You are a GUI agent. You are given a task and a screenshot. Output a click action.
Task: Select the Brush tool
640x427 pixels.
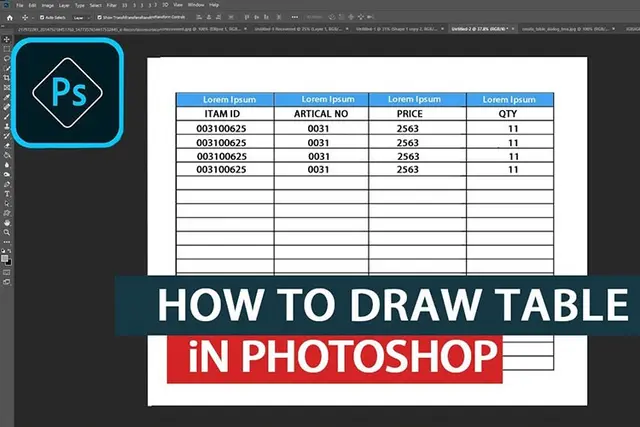pos(7,117)
